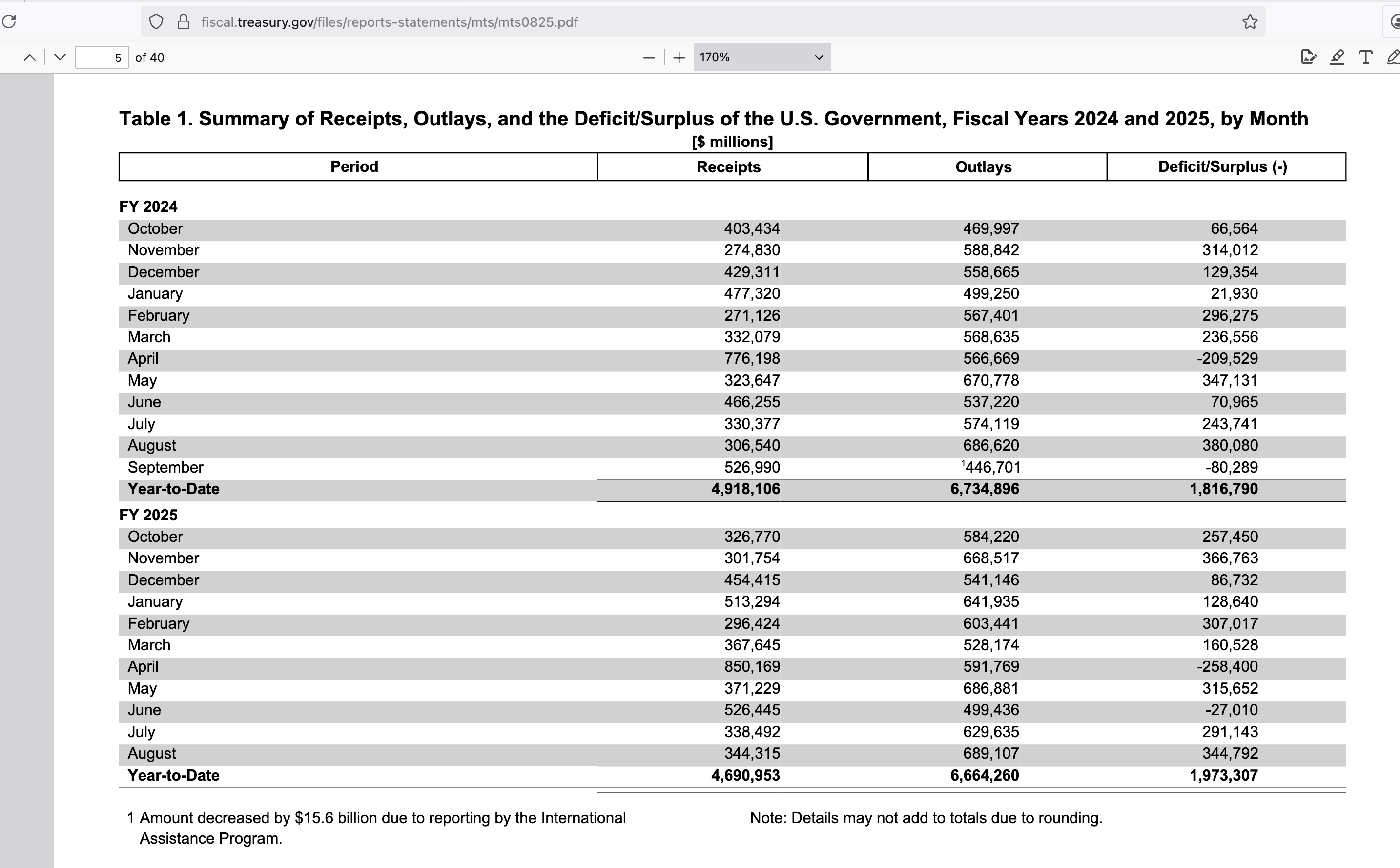Viewport: 1400px width, 868px height.
Task: Open the 170% zoom level dropdown
Action: coord(762,58)
